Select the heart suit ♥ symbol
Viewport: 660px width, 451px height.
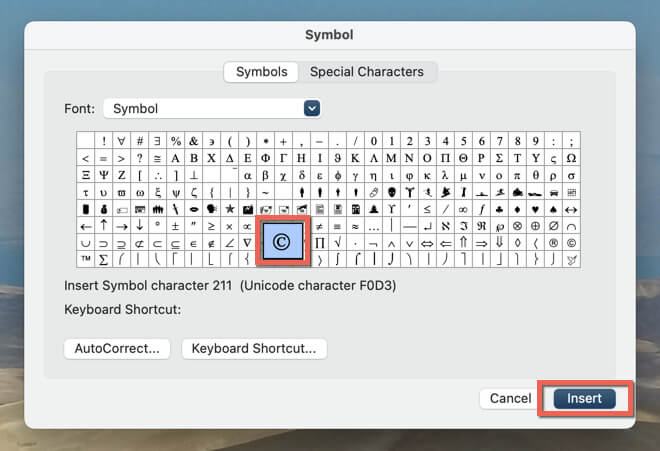pos(535,208)
